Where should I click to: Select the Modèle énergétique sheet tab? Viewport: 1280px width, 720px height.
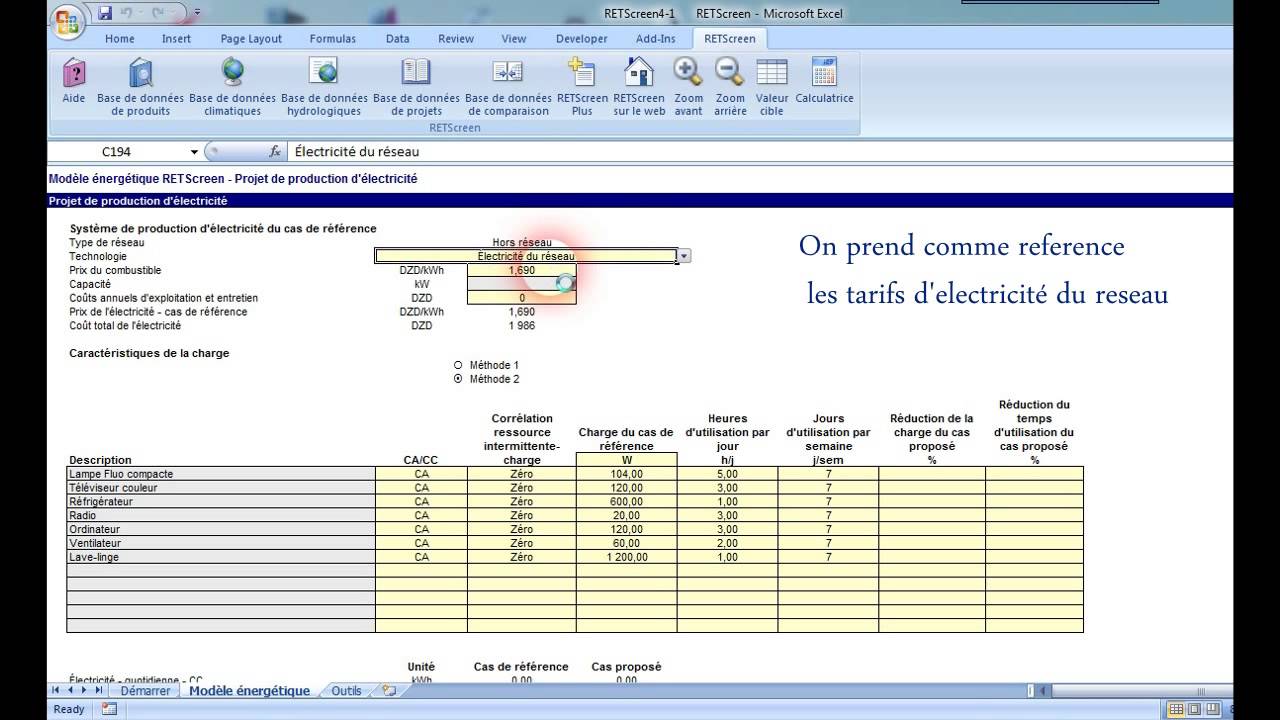click(249, 690)
